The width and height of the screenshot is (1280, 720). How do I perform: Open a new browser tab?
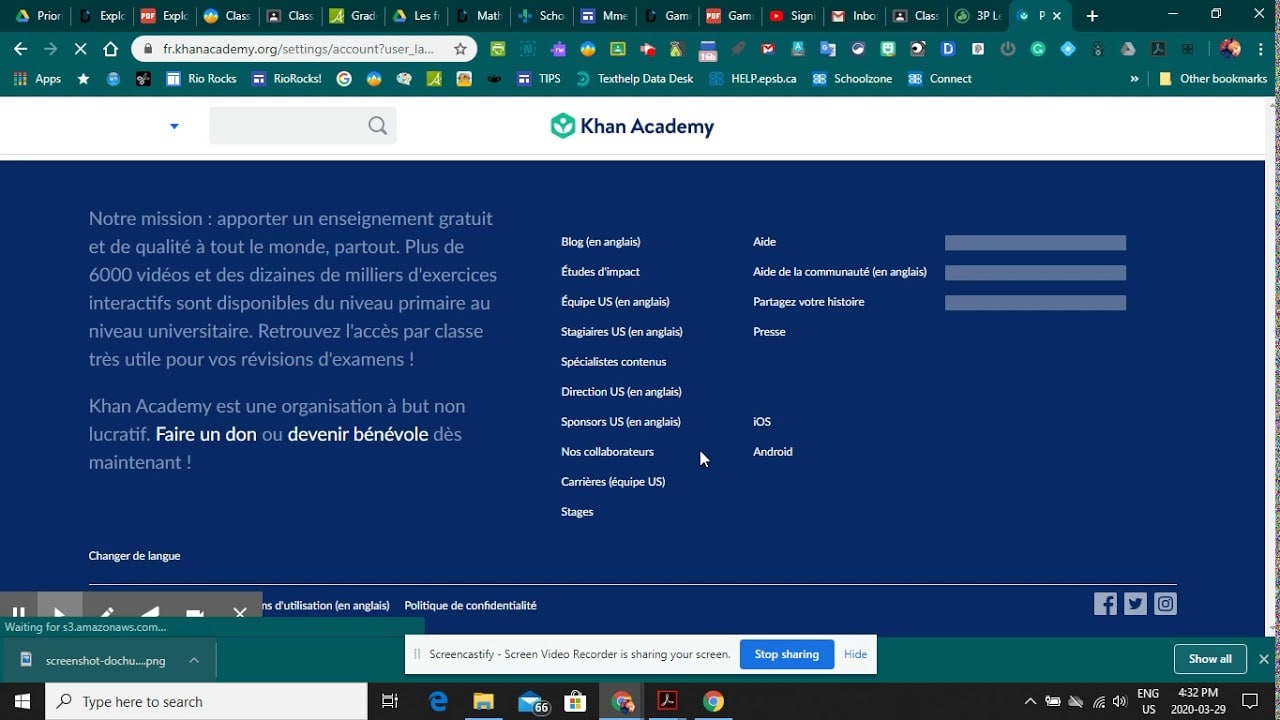tap(1092, 16)
